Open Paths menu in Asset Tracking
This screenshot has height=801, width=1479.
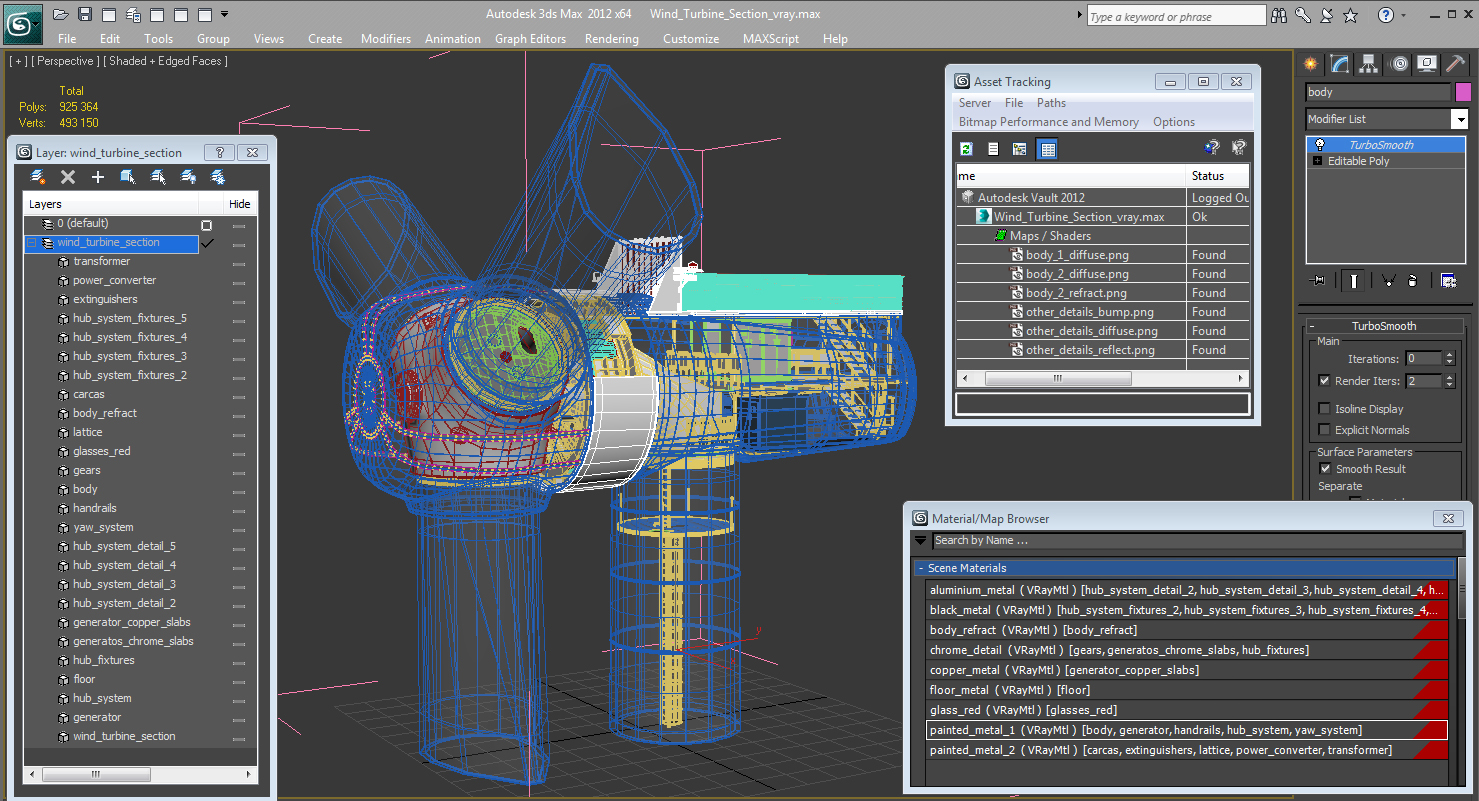pyautogui.click(x=1051, y=103)
